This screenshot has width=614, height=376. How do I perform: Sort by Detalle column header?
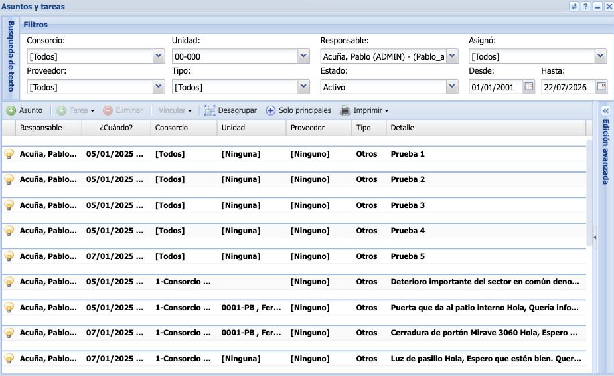click(486, 128)
